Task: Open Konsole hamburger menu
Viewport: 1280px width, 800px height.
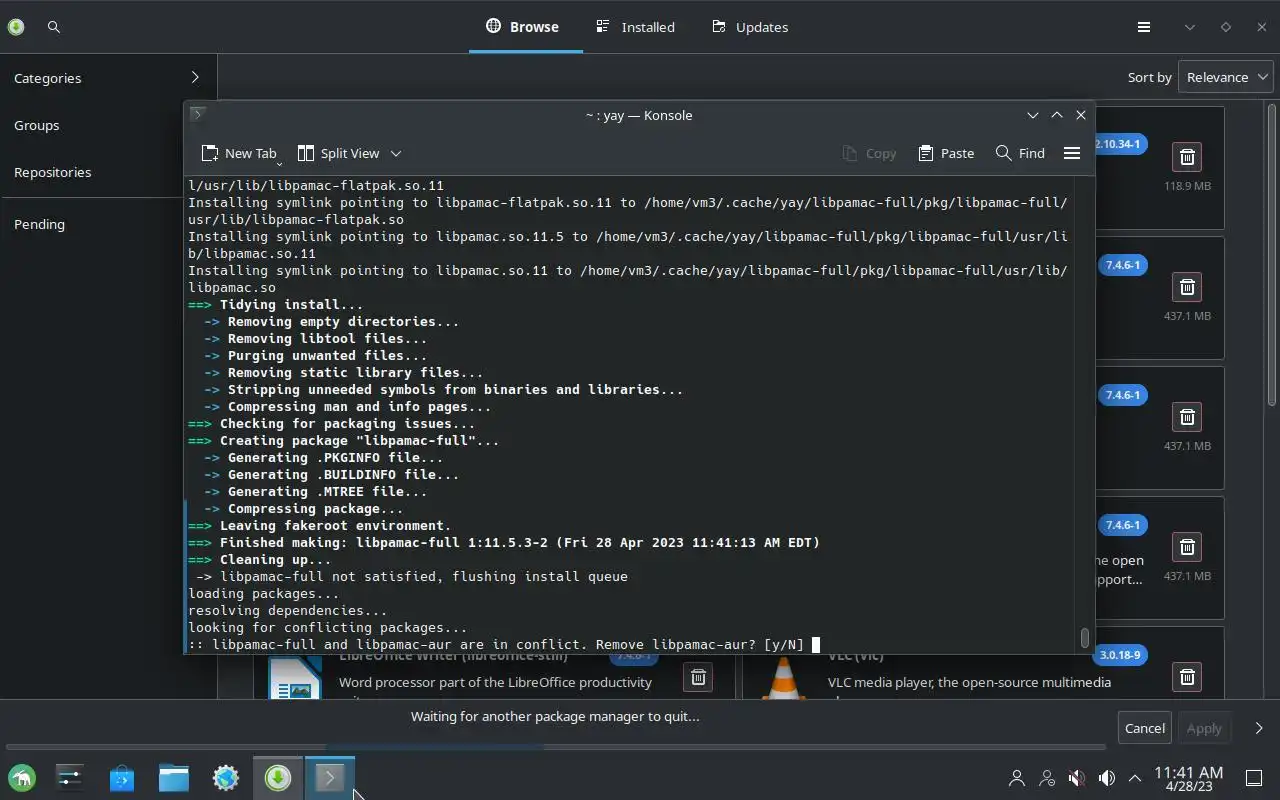Action: click(1072, 153)
